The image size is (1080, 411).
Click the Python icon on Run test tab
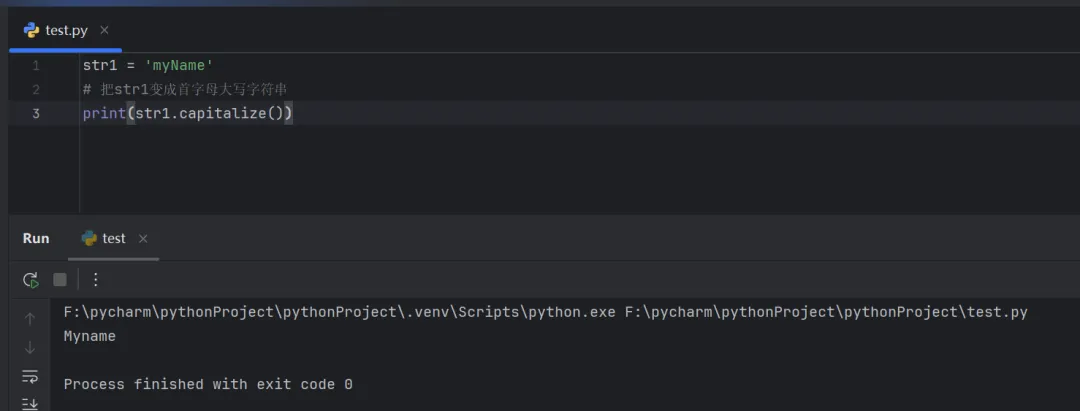pyautogui.click(x=89, y=238)
